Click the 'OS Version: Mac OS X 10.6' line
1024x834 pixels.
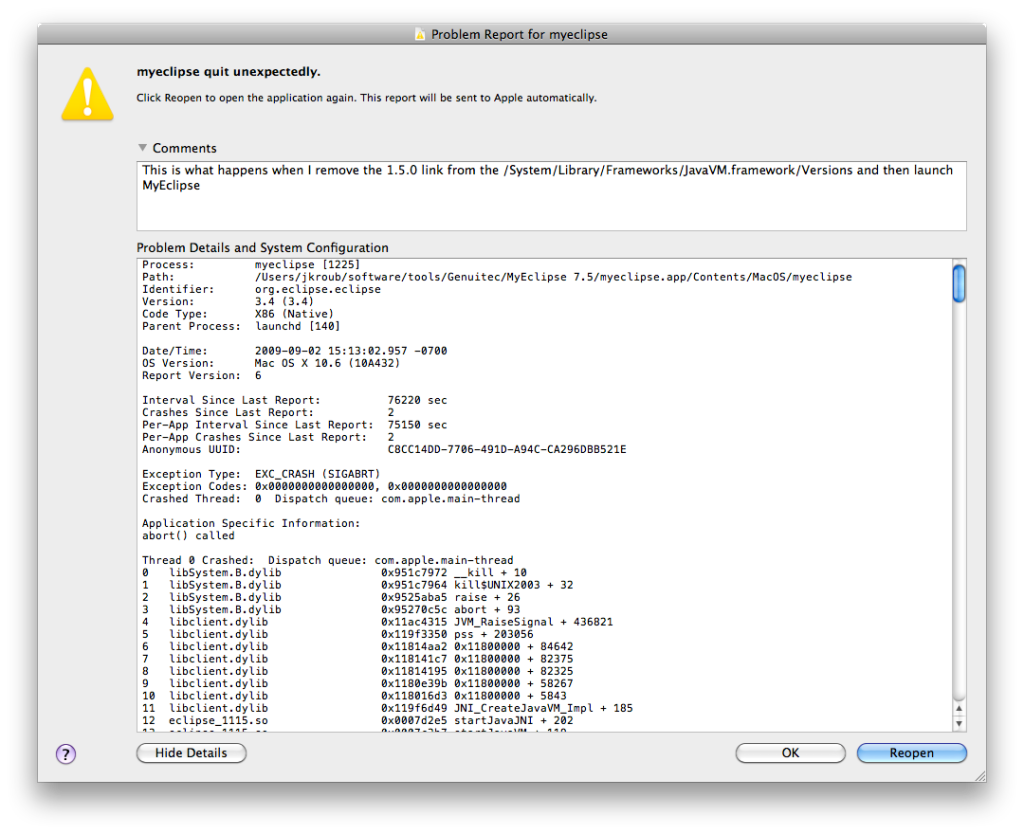pos(271,363)
